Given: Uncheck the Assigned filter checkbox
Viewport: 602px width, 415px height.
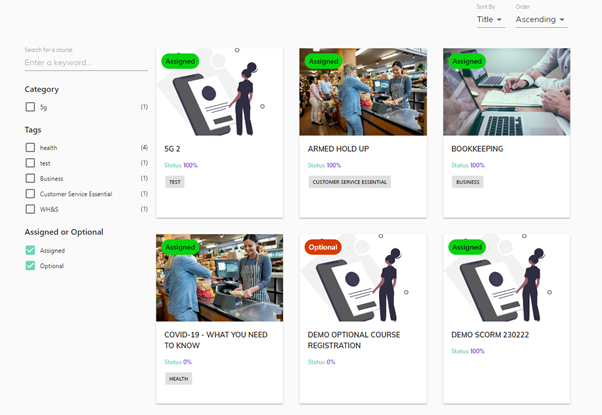Looking at the screenshot, I should [30, 250].
